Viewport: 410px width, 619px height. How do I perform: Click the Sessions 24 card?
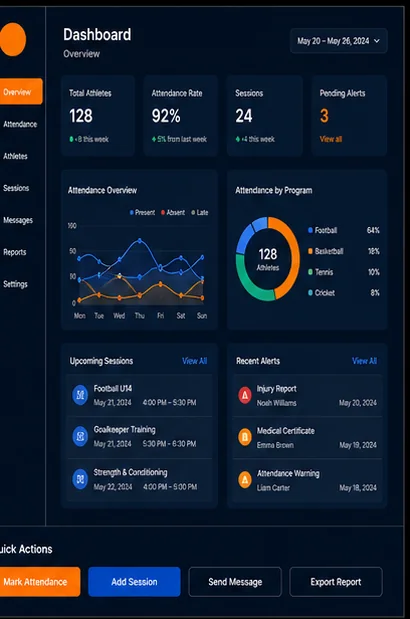pyautogui.click(x=264, y=116)
